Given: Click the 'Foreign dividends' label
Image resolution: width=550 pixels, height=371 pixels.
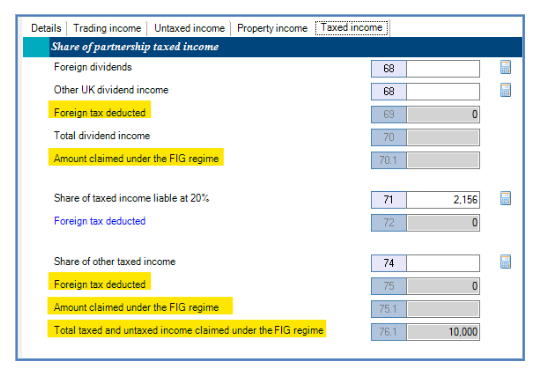Looking at the screenshot, I should coord(93,67).
